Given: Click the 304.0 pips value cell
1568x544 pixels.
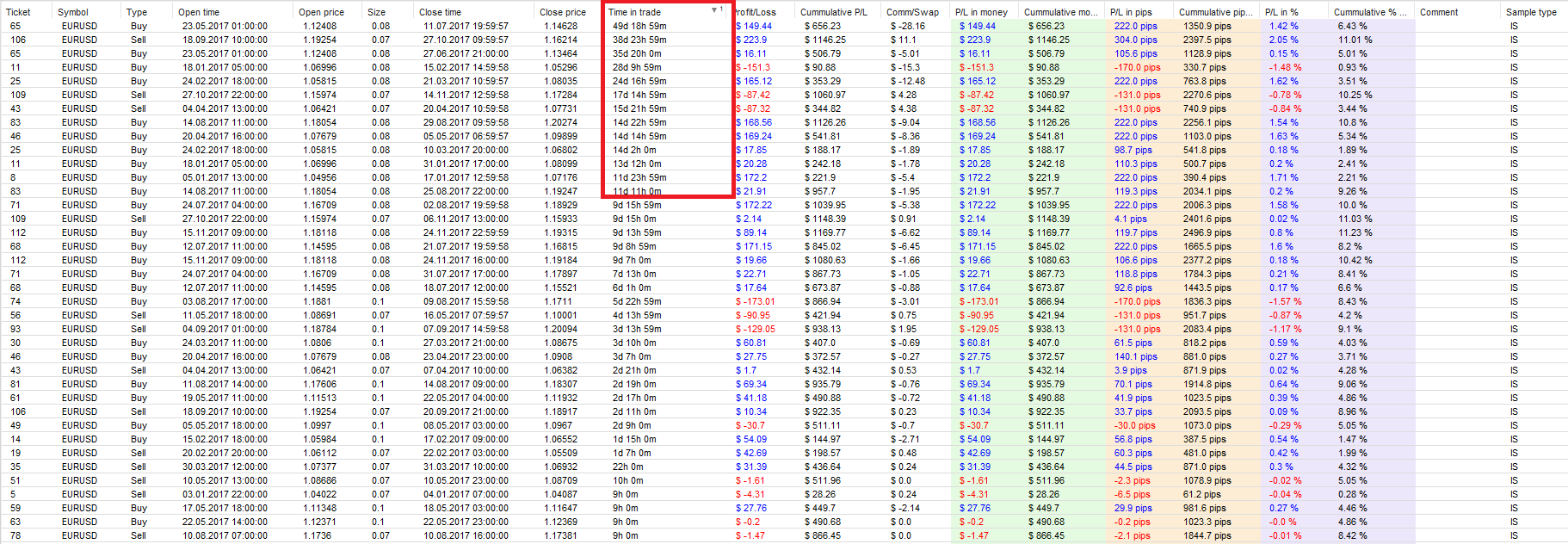Looking at the screenshot, I should [x=1136, y=40].
